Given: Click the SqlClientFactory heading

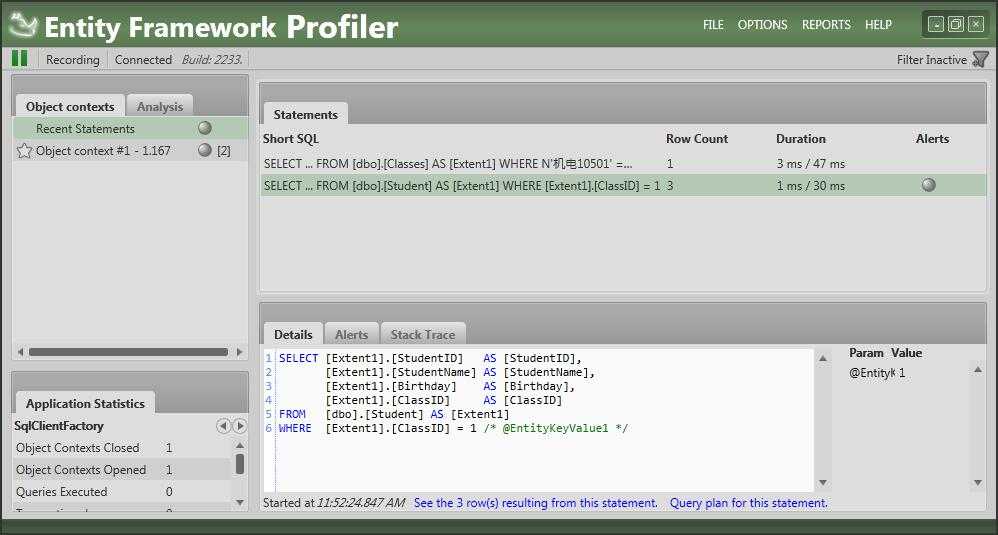Looking at the screenshot, I should (x=59, y=426).
